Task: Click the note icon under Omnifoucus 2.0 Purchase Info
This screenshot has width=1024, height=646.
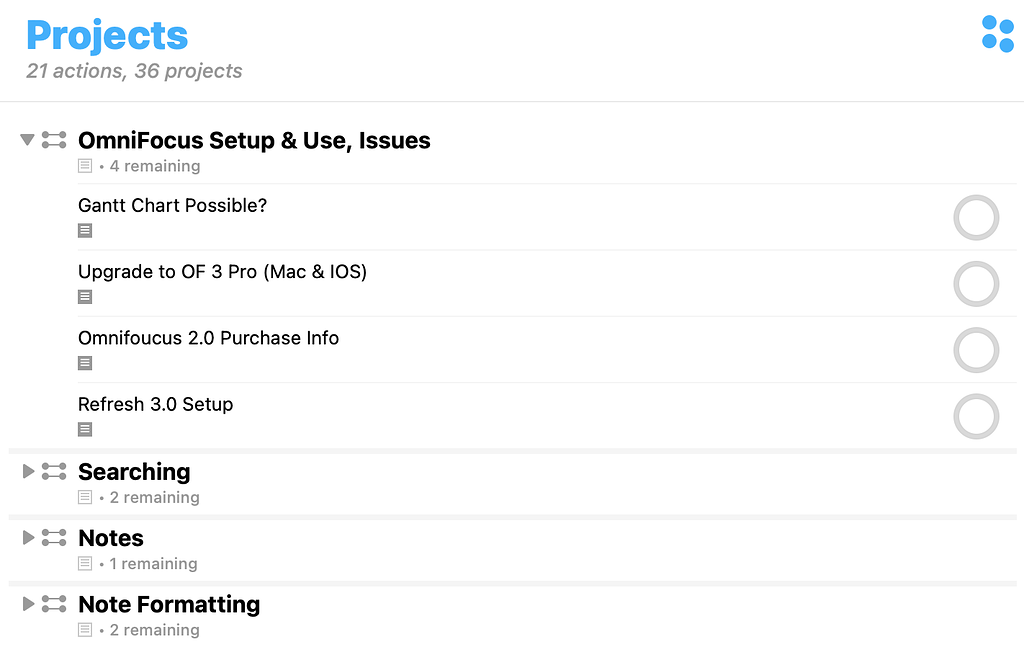Action: click(x=85, y=363)
